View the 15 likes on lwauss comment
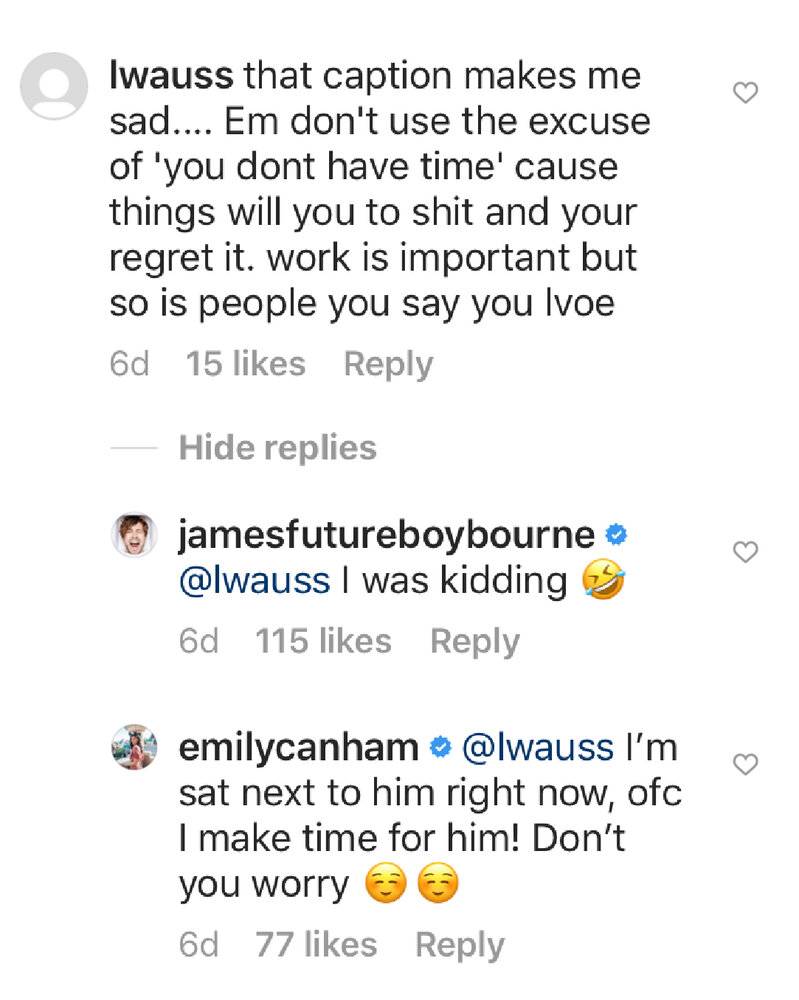The width and height of the screenshot is (799, 1000). [246, 364]
